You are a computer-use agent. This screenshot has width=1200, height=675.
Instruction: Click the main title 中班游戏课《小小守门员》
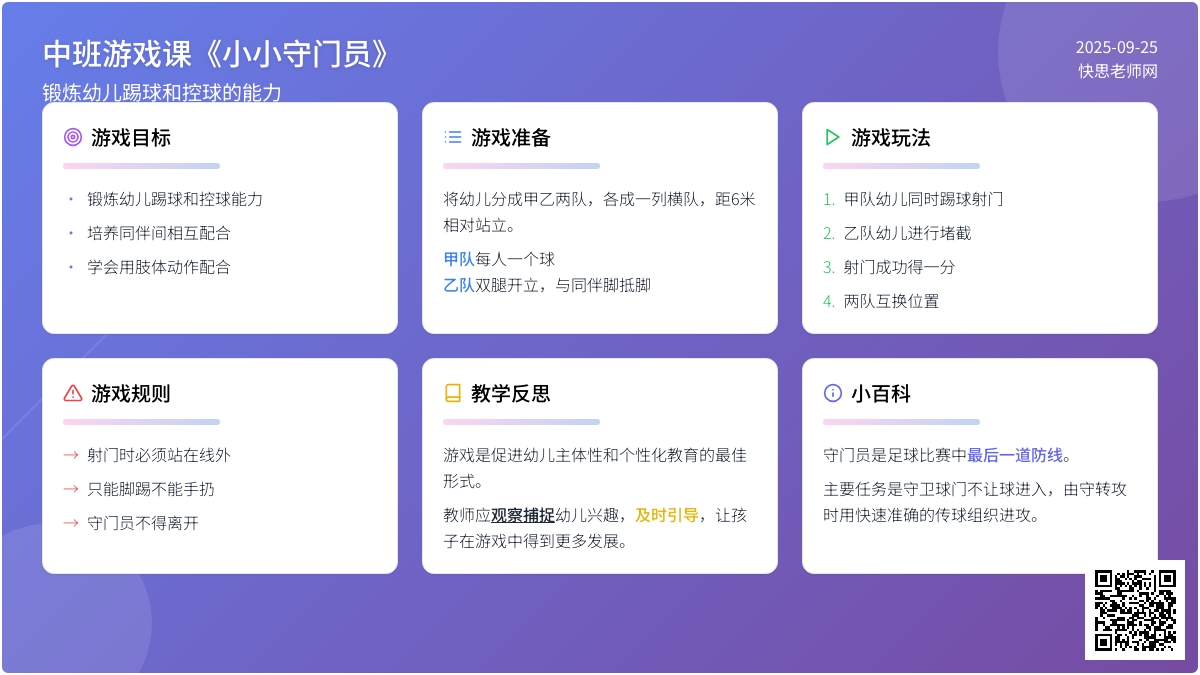(216, 54)
